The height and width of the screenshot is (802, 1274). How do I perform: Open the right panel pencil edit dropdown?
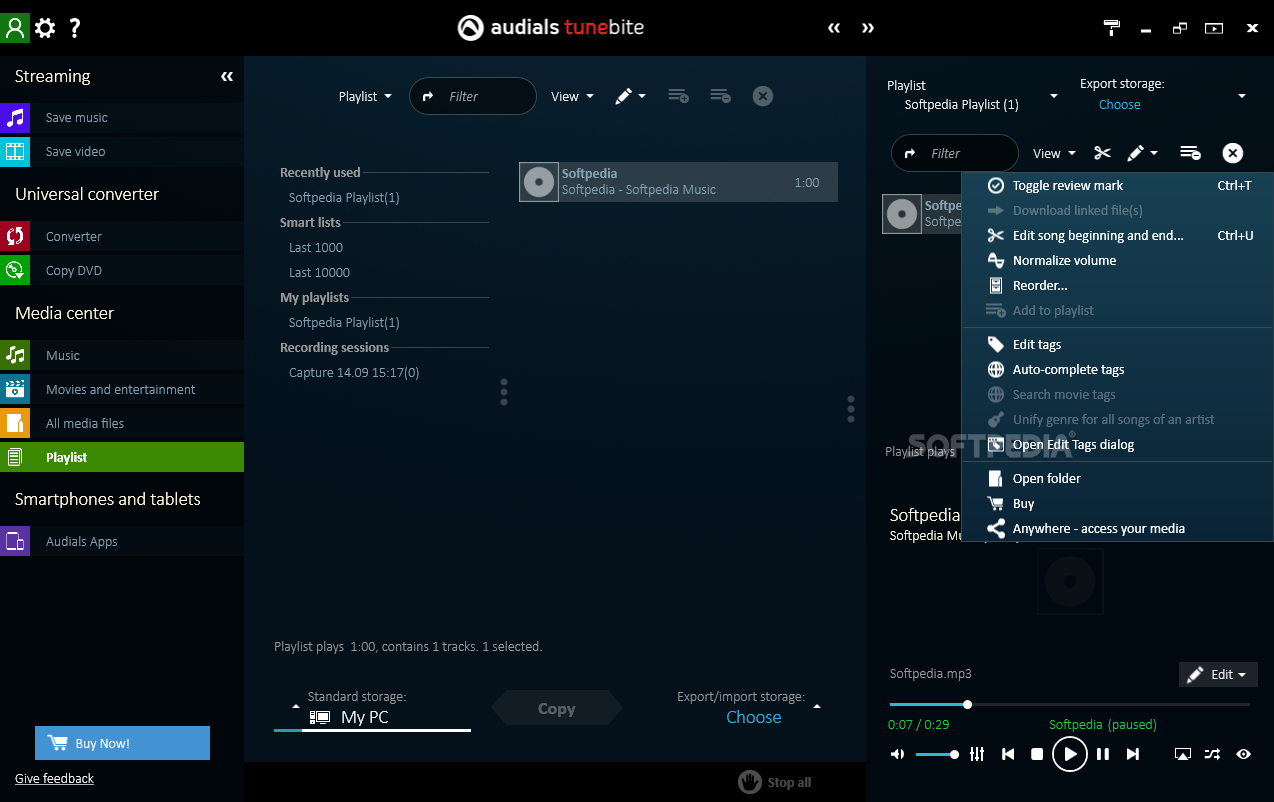click(1142, 153)
